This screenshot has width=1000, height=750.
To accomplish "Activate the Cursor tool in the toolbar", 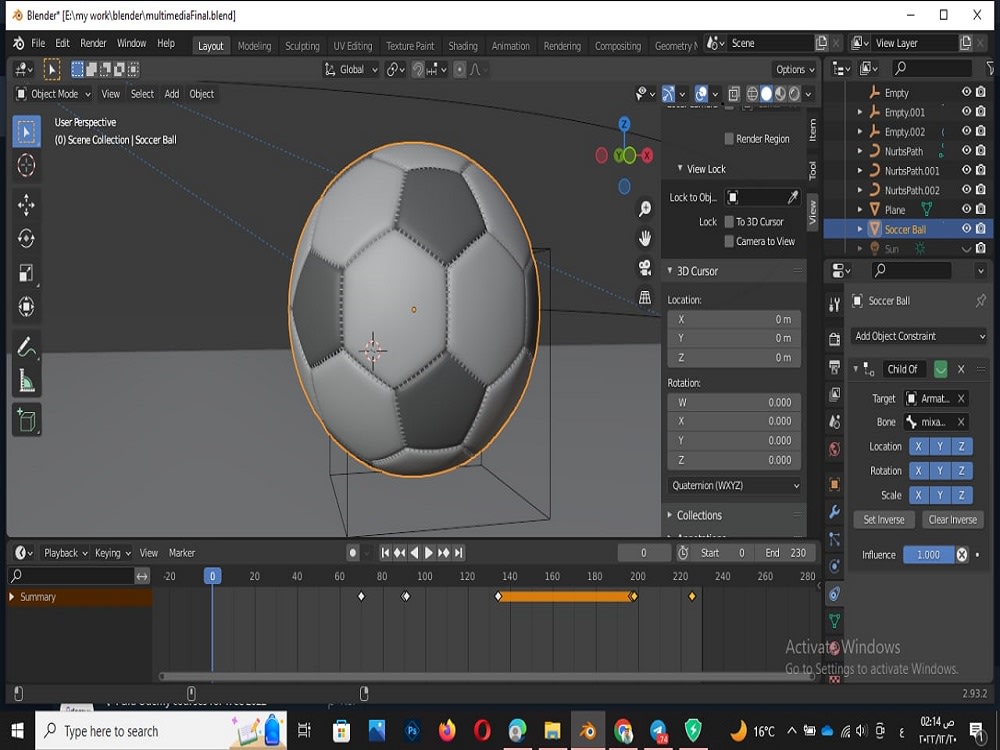I will pos(25,166).
